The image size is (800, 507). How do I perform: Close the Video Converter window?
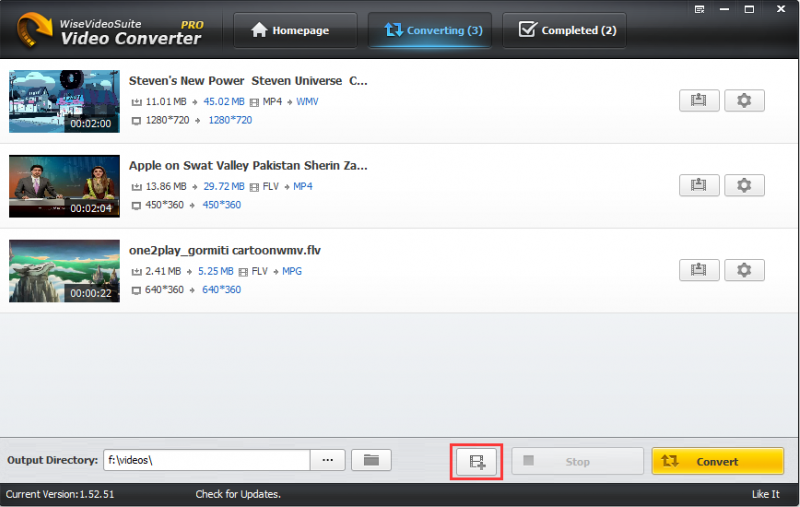tap(781, 9)
